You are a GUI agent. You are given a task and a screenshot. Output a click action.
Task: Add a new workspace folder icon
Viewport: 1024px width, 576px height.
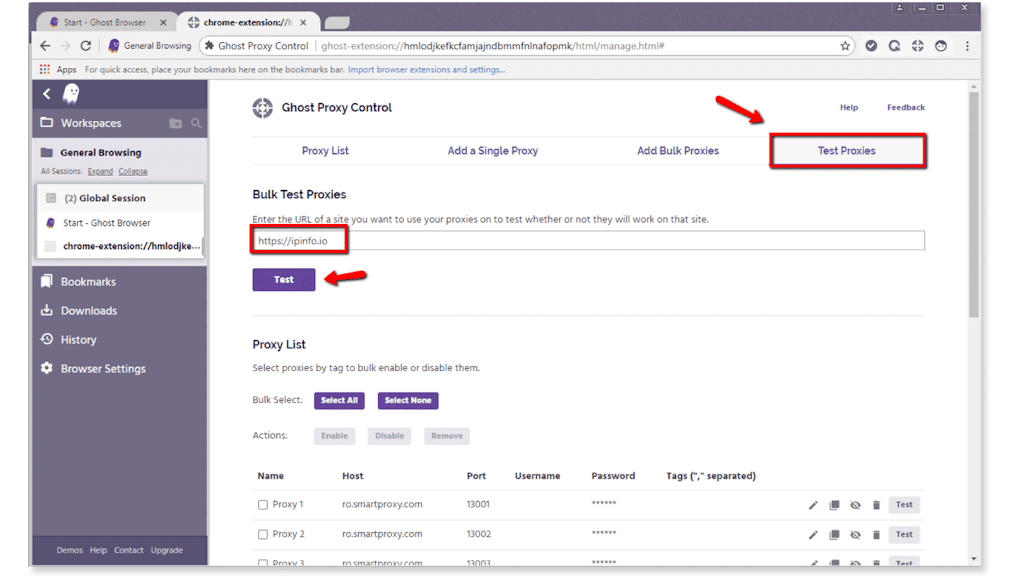click(x=176, y=123)
